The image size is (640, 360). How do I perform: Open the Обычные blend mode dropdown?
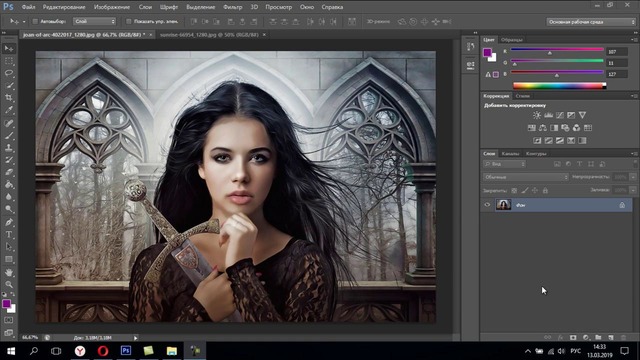(x=526, y=177)
